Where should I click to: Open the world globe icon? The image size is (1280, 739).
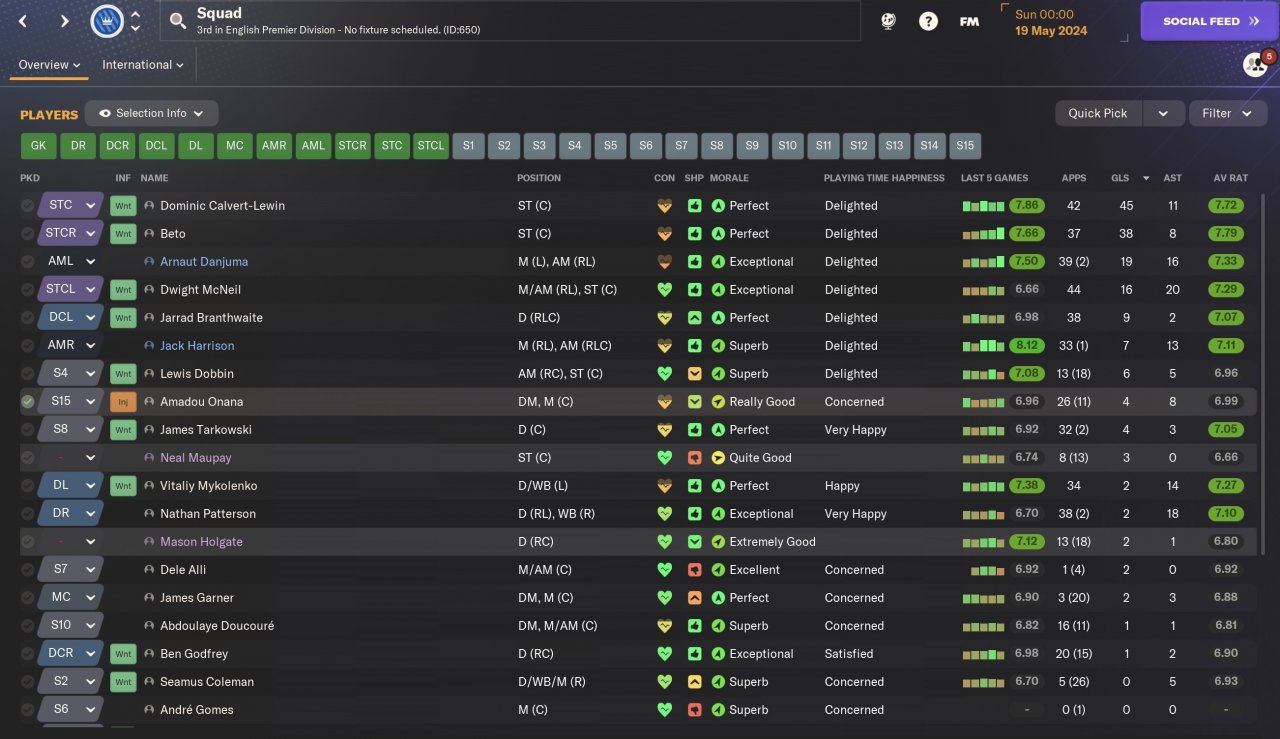pyautogui.click(x=888, y=21)
